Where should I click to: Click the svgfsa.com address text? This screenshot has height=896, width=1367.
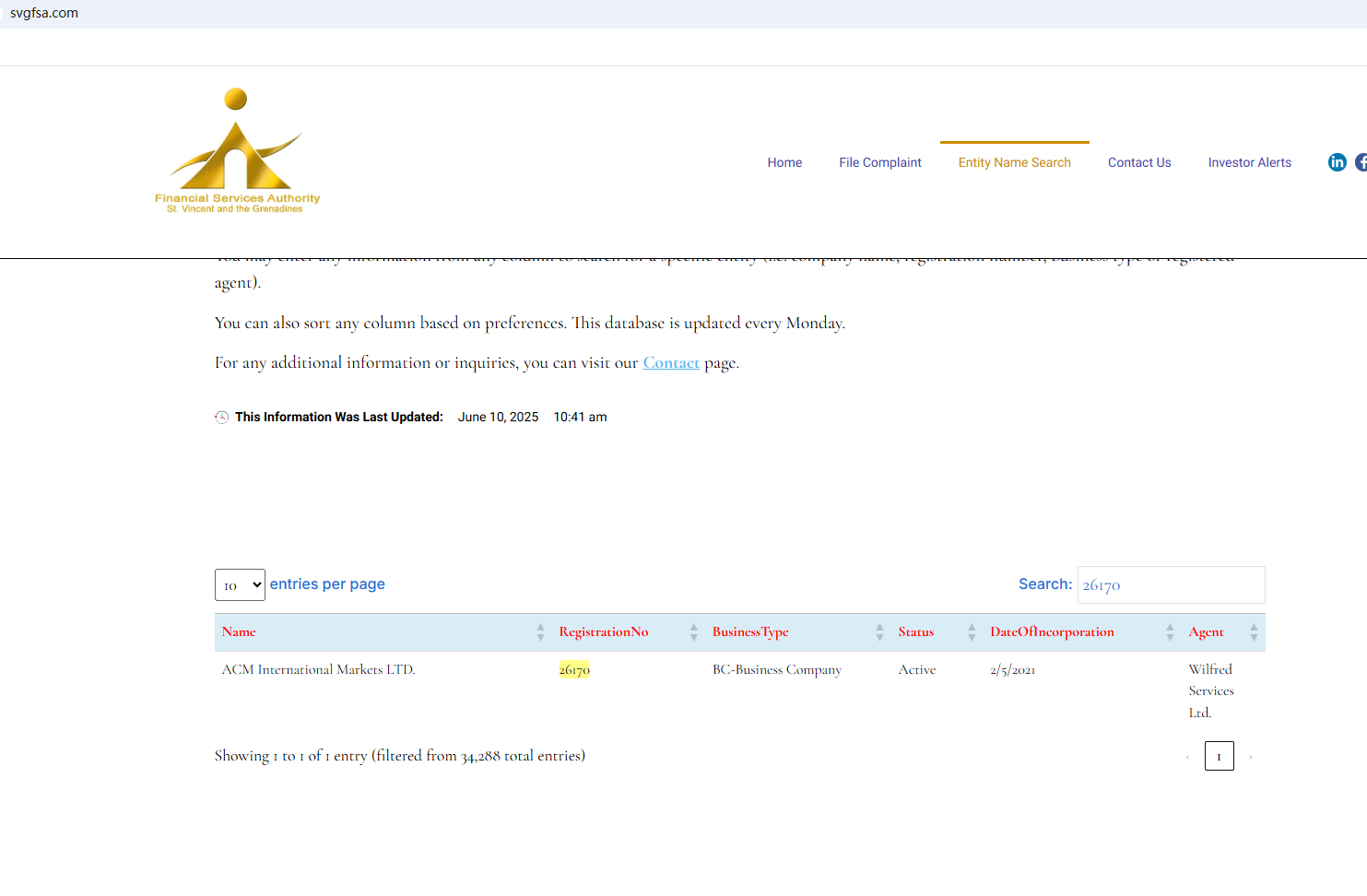point(44,14)
